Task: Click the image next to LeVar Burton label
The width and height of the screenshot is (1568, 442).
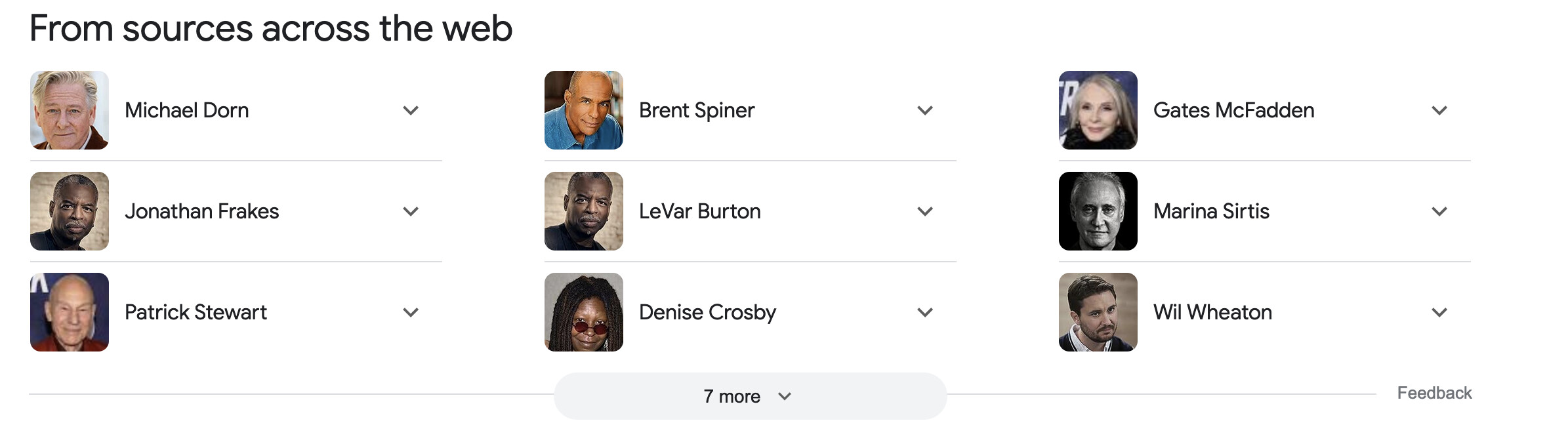Action: 584,211
